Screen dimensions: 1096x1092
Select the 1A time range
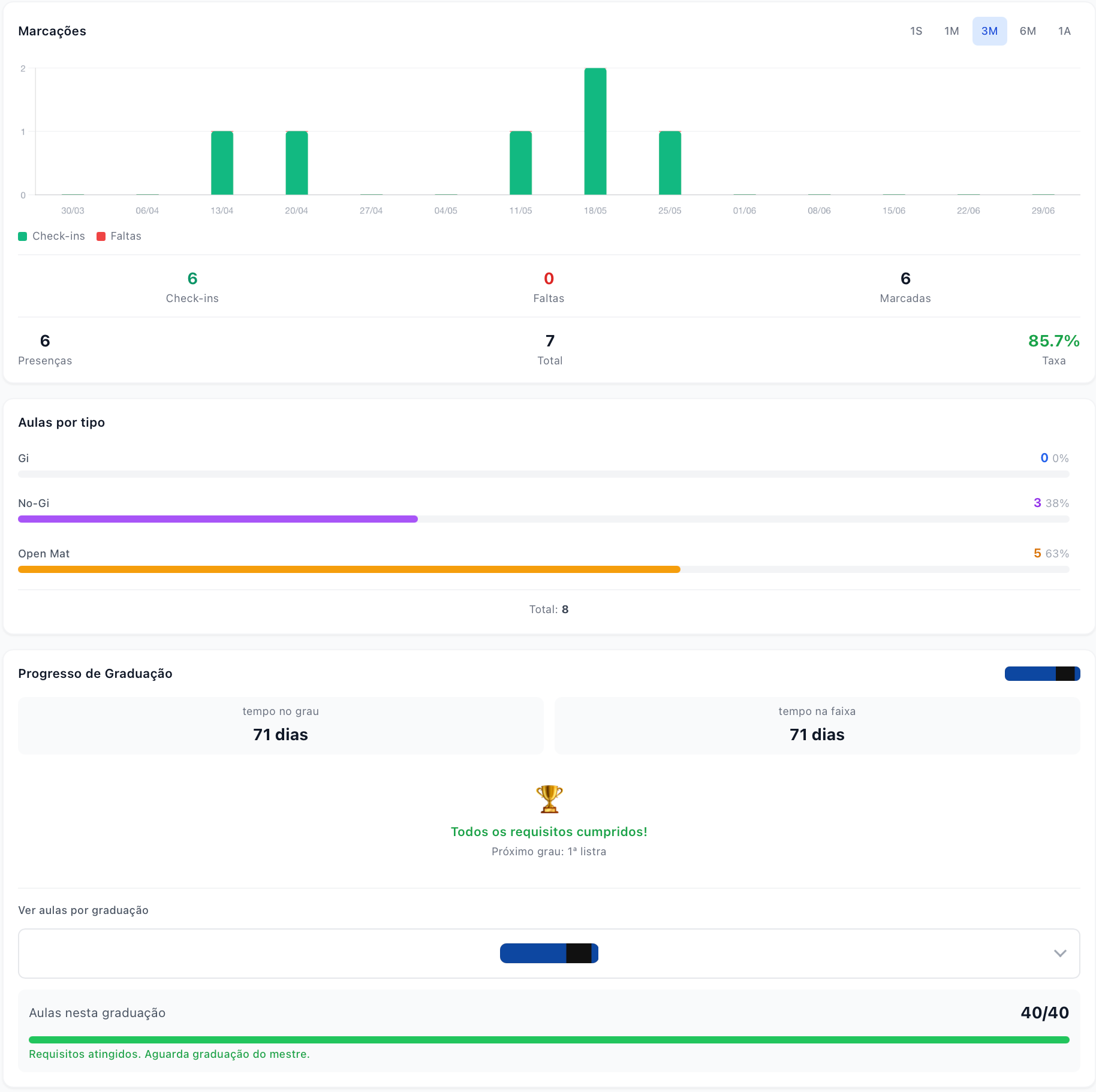pos(1064,31)
